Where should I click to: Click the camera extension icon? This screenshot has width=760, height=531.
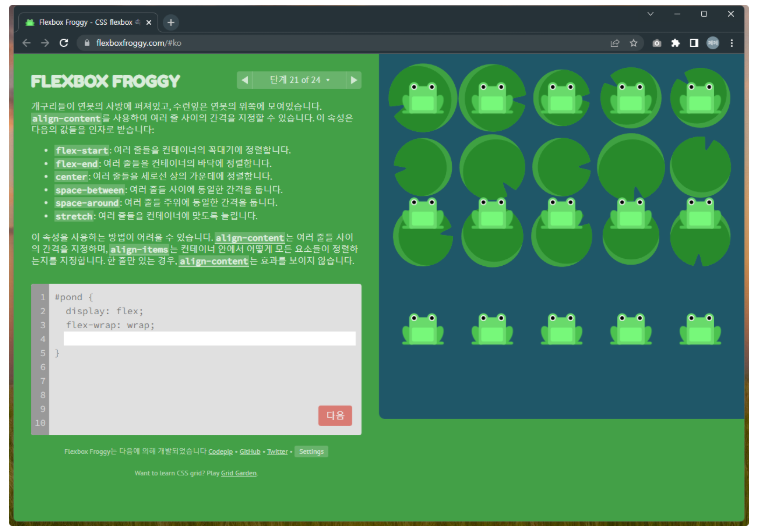657,43
